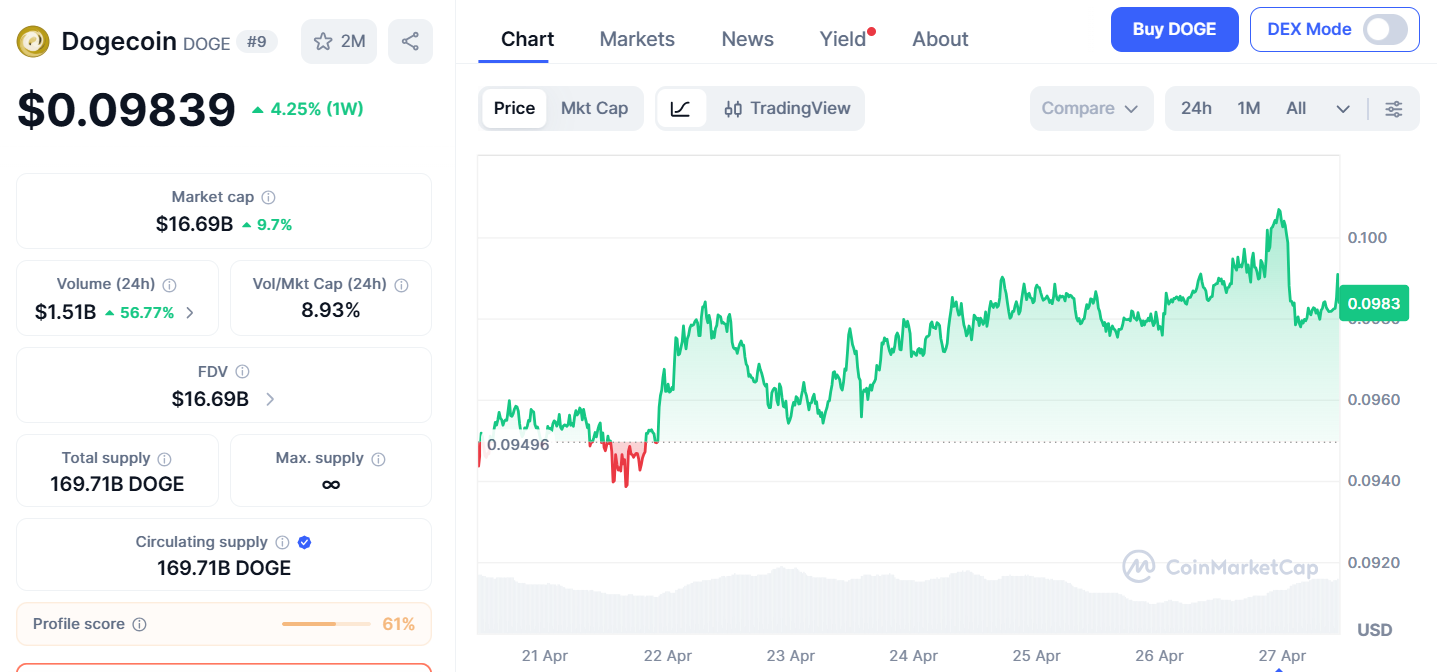Image resolution: width=1437 pixels, height=672 pixels.
Task: Click the 169.71B DOGE total supply value
Action: [x=117, y=484]
